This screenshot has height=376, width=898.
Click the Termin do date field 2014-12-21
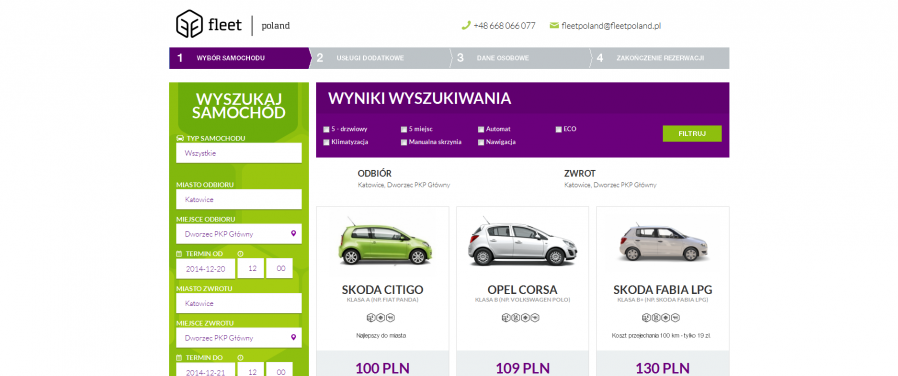pos(205,370)
